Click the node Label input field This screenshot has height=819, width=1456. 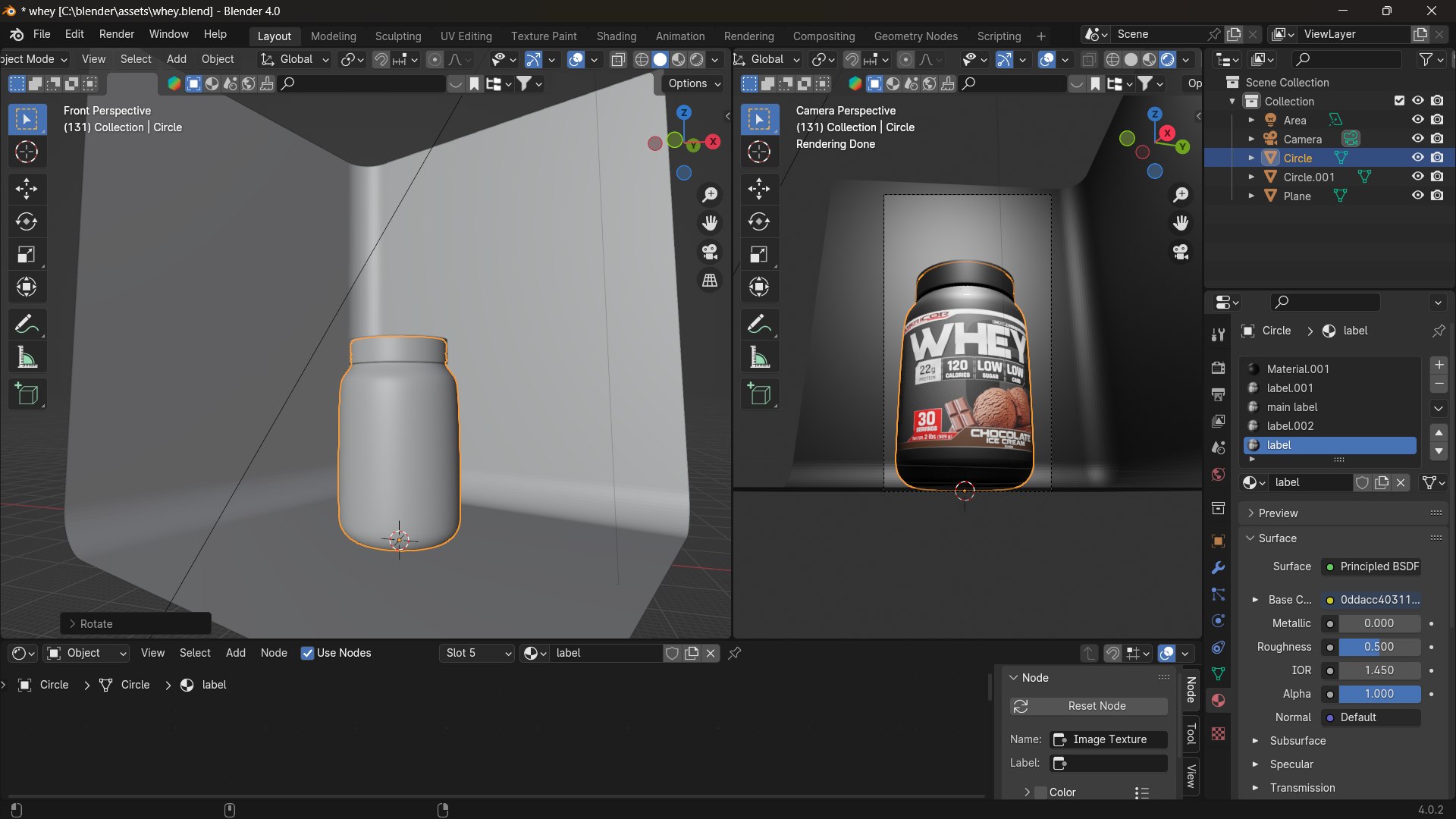[1109, 763]
